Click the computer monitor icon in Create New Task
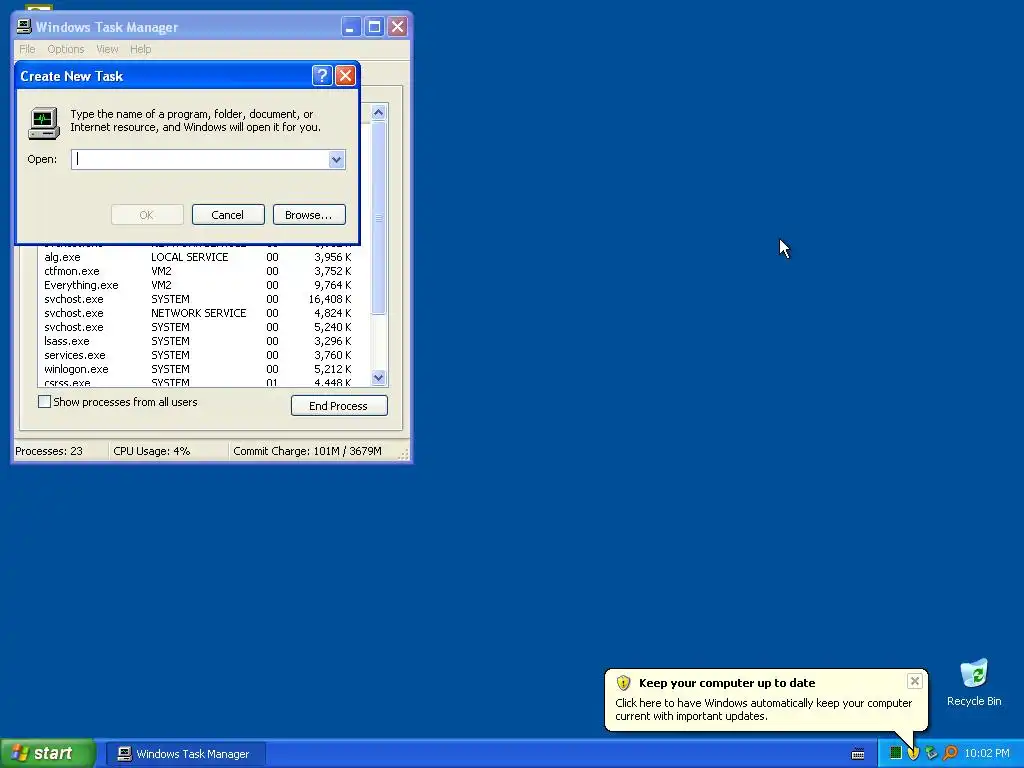 tap(44, 123)
